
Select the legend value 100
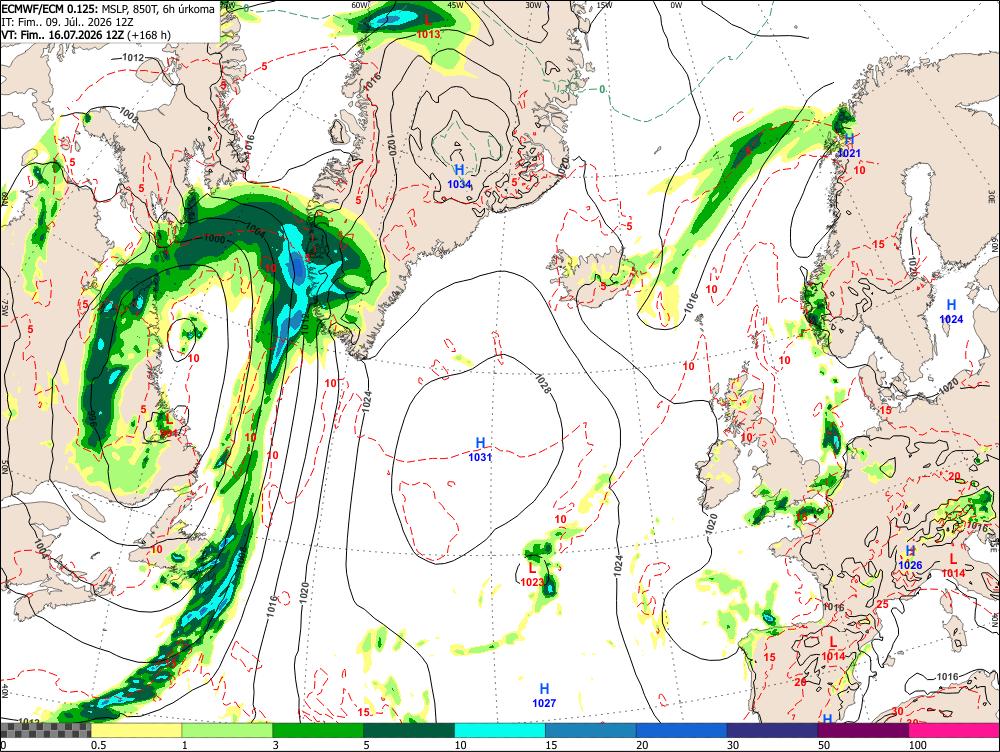pyautogui.click(x=917, y=745)
